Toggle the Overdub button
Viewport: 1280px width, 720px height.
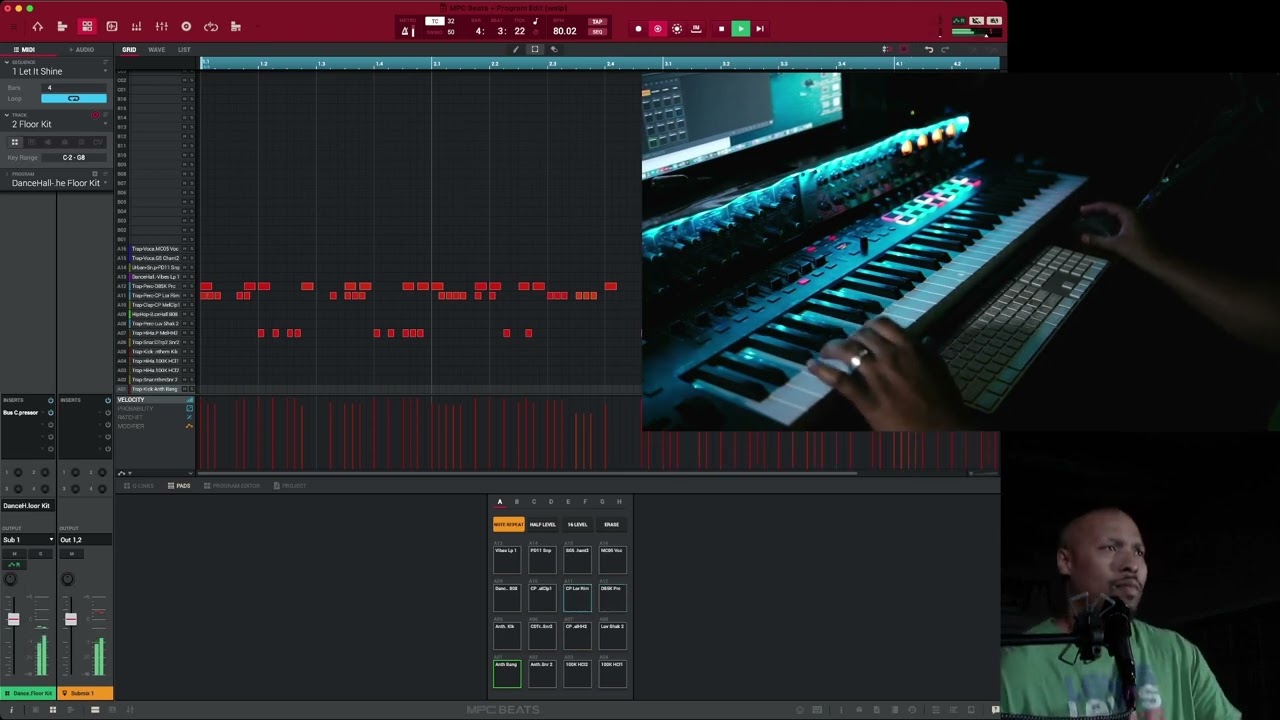pyautogui.click(x=657, y=29)
